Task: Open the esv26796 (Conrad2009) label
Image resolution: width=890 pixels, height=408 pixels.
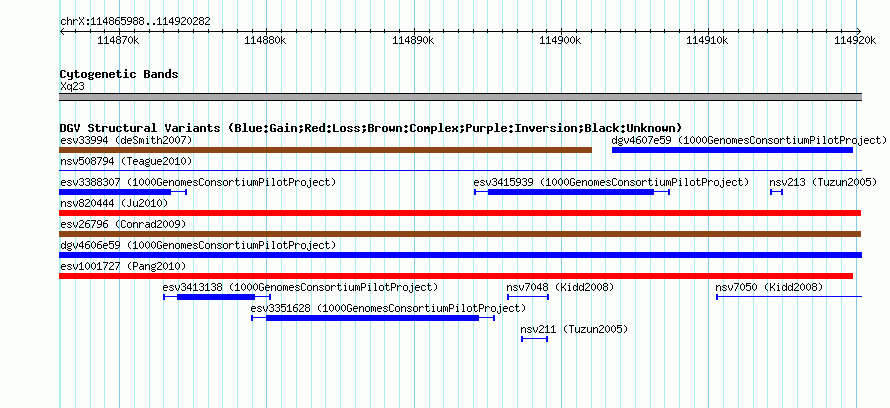Action: coord(123,224)
